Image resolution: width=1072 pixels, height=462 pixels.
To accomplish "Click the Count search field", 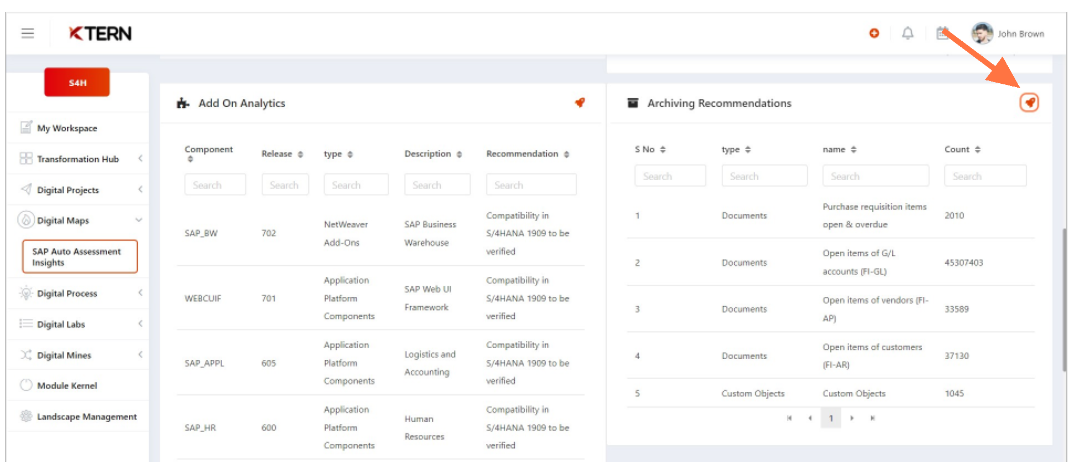I will [985, 176].
